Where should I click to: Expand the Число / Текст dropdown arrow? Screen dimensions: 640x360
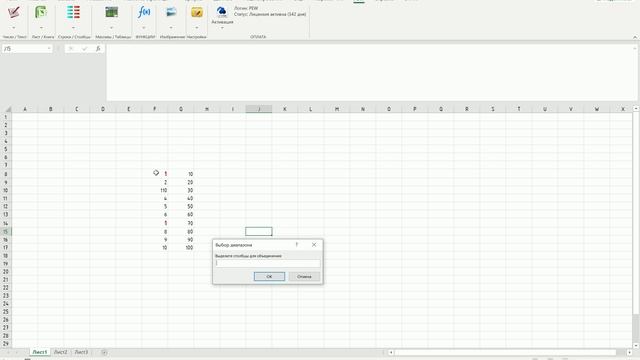[x=13, y=28]
